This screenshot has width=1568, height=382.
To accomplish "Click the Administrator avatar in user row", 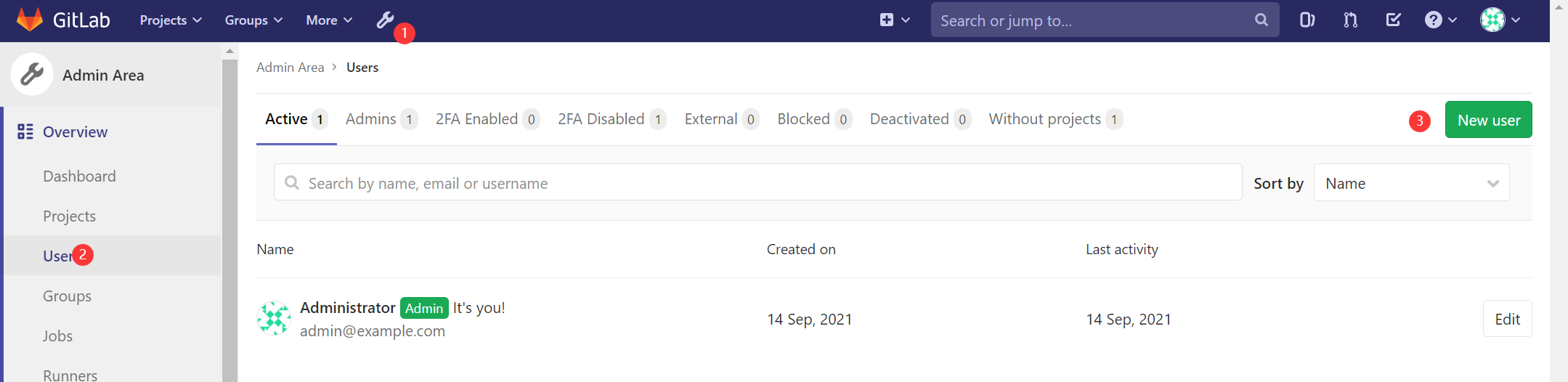I will point(275,319).
